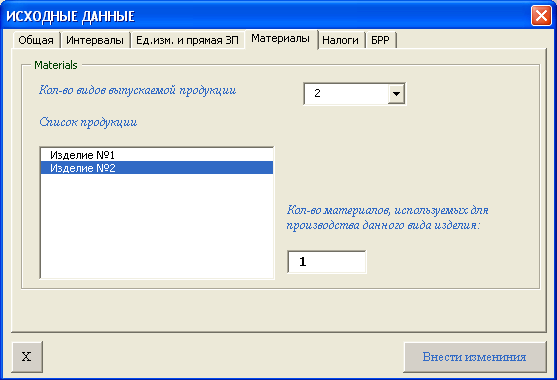Click the Кол-во видов выпускаемой продукции label
This screenshot has width=557, height=380.
(x=137, y=91)
